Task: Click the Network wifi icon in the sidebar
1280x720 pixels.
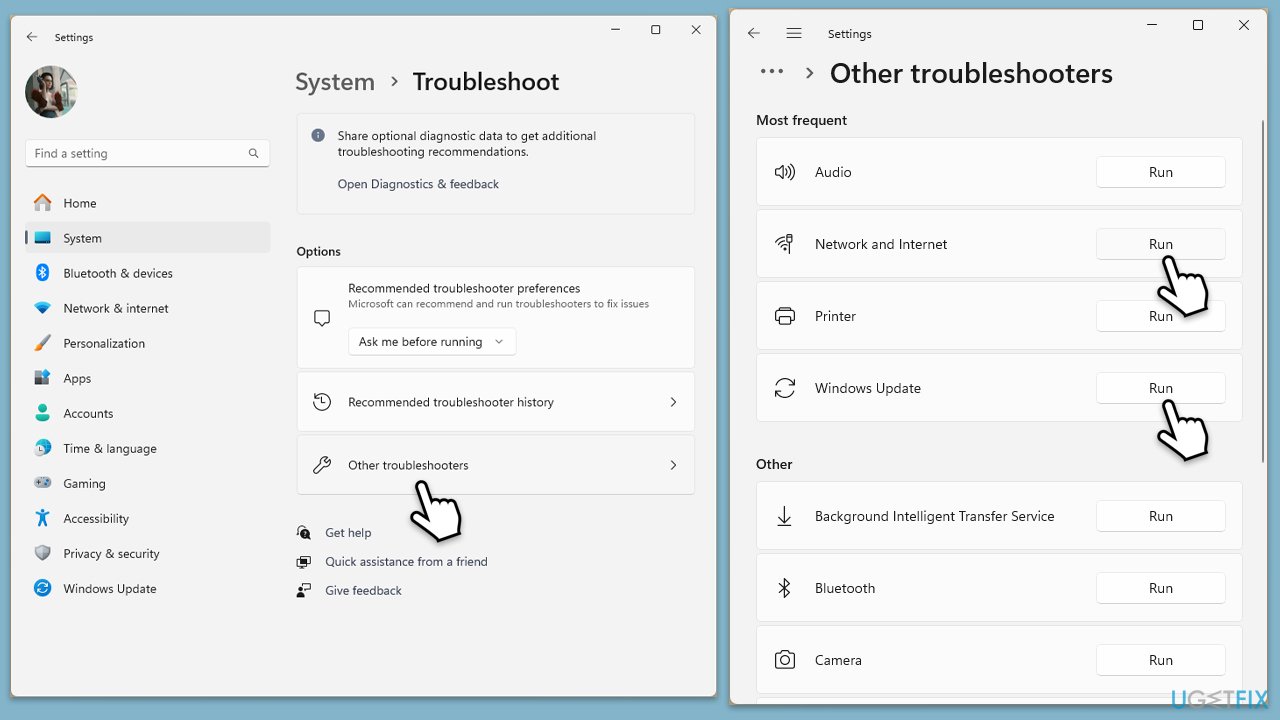Action: pos(42,308)
